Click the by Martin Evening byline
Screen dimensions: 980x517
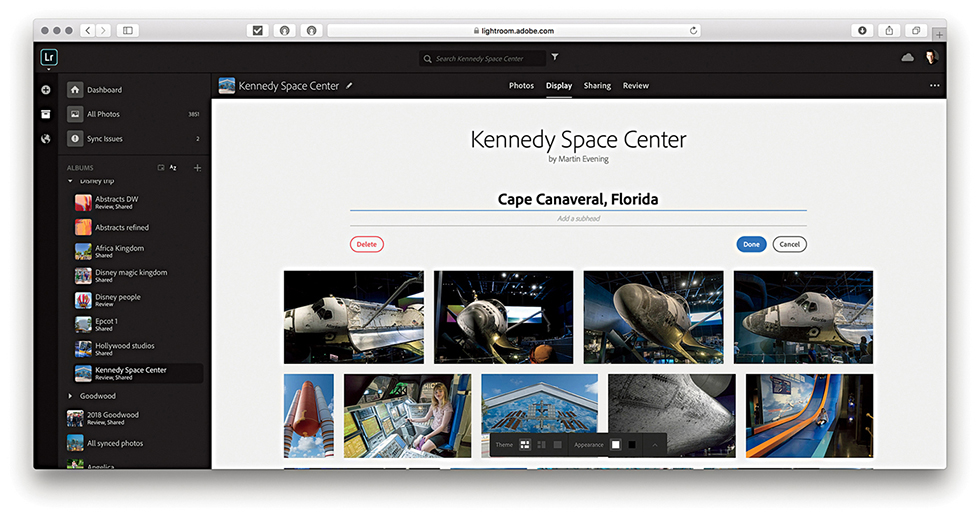(x=578, y=159)
